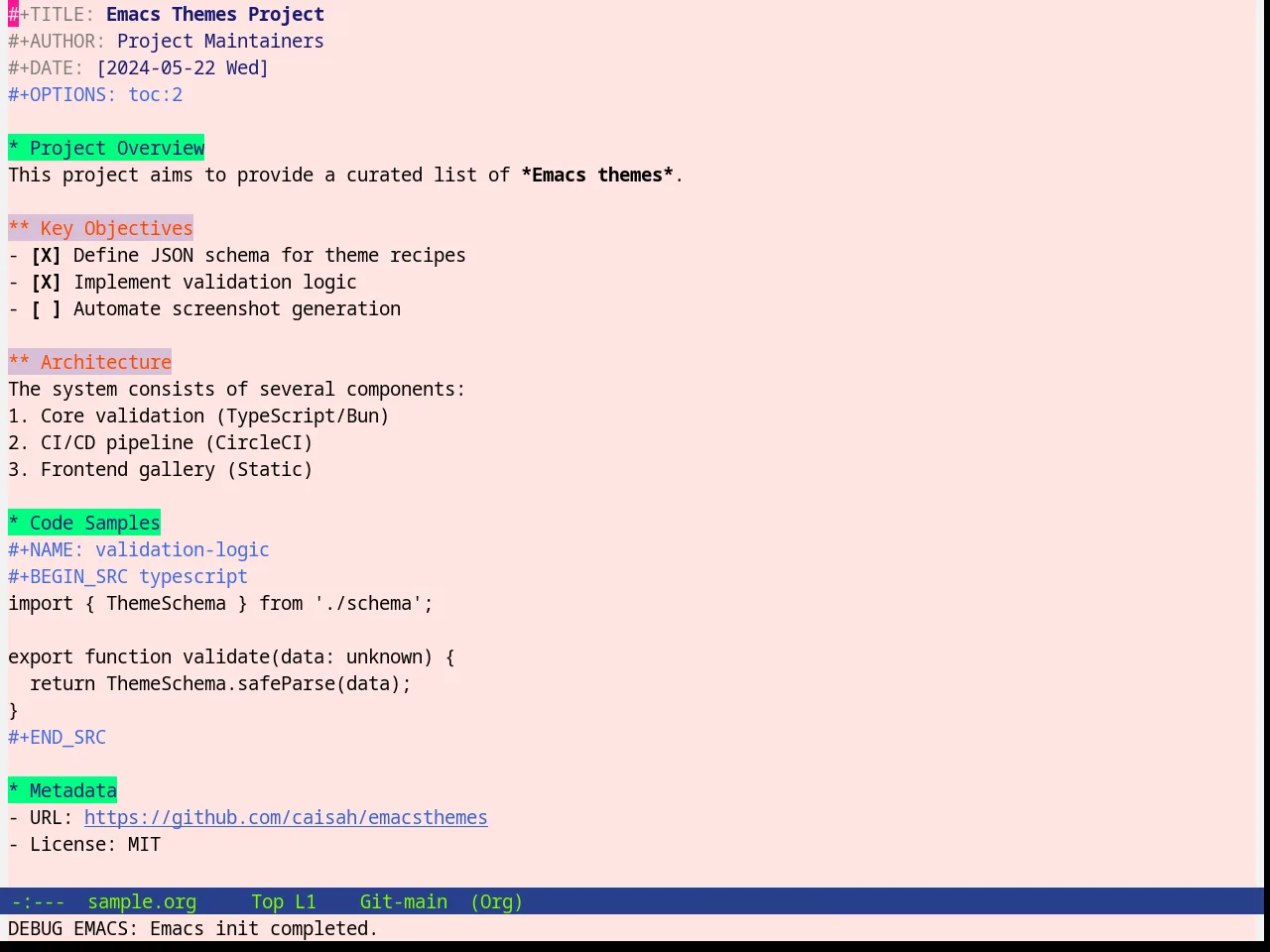Viewport: 1270px width, 952px height.
Task: Click the highlighted cursor at '#+TITLE:'
Action: tap(13, 14)
